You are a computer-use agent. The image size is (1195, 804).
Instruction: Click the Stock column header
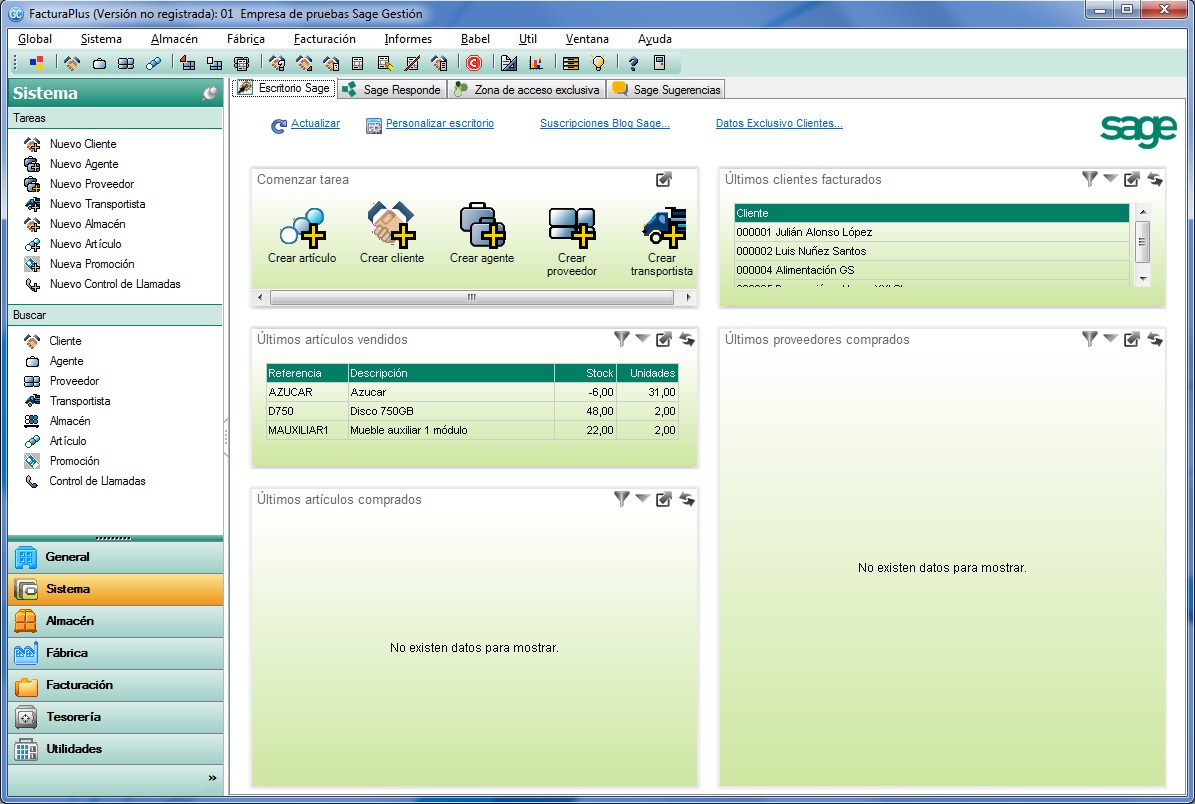point(585,373)
